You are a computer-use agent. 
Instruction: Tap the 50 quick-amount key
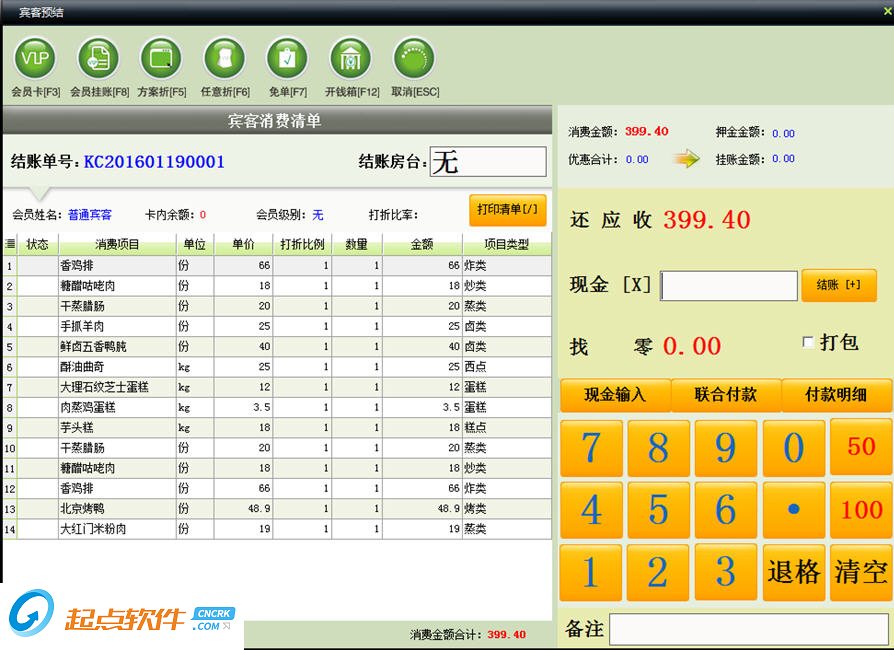pyautogui.click(x=861, y=448)
